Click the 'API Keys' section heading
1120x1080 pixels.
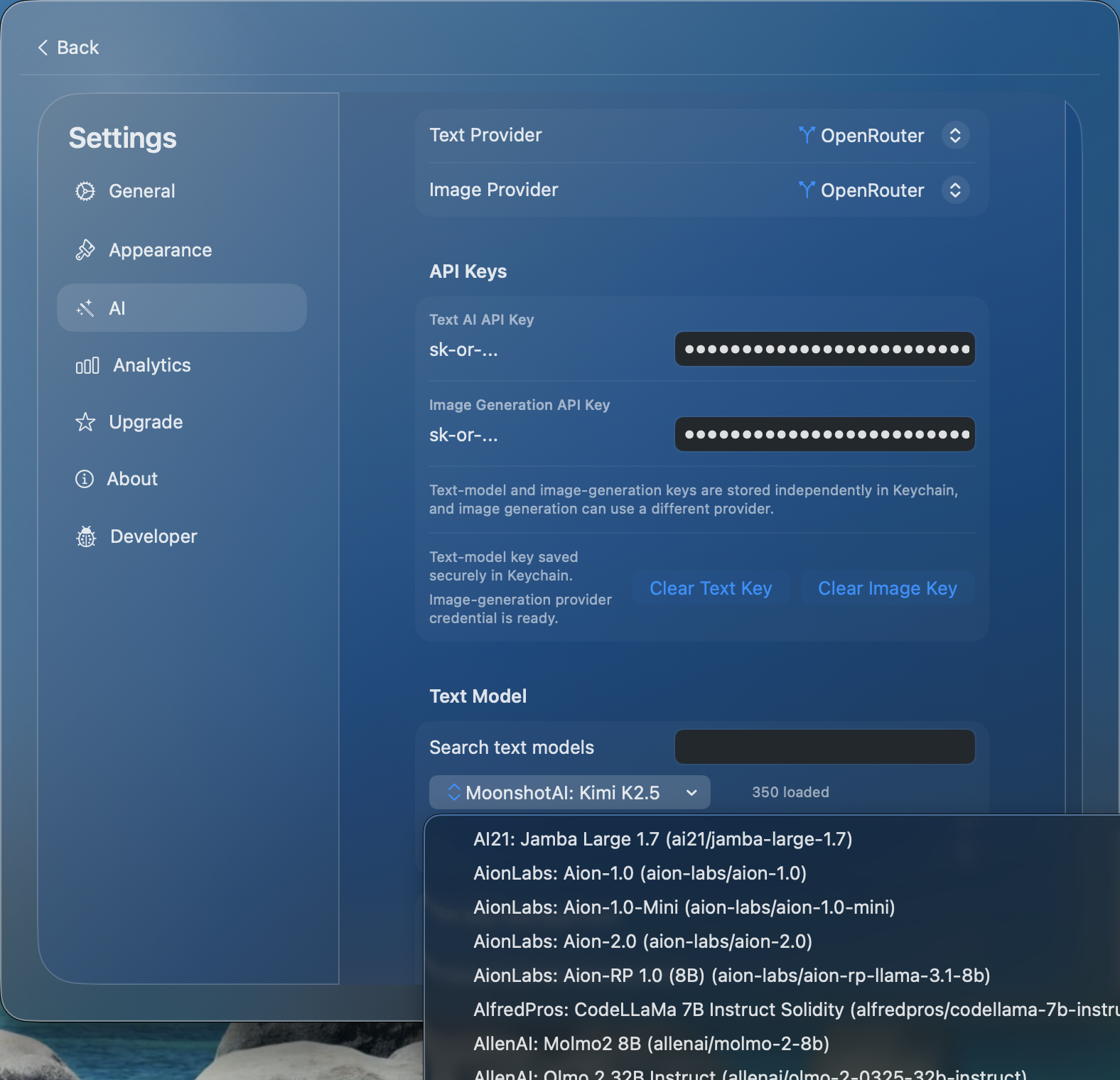point(468,271)
